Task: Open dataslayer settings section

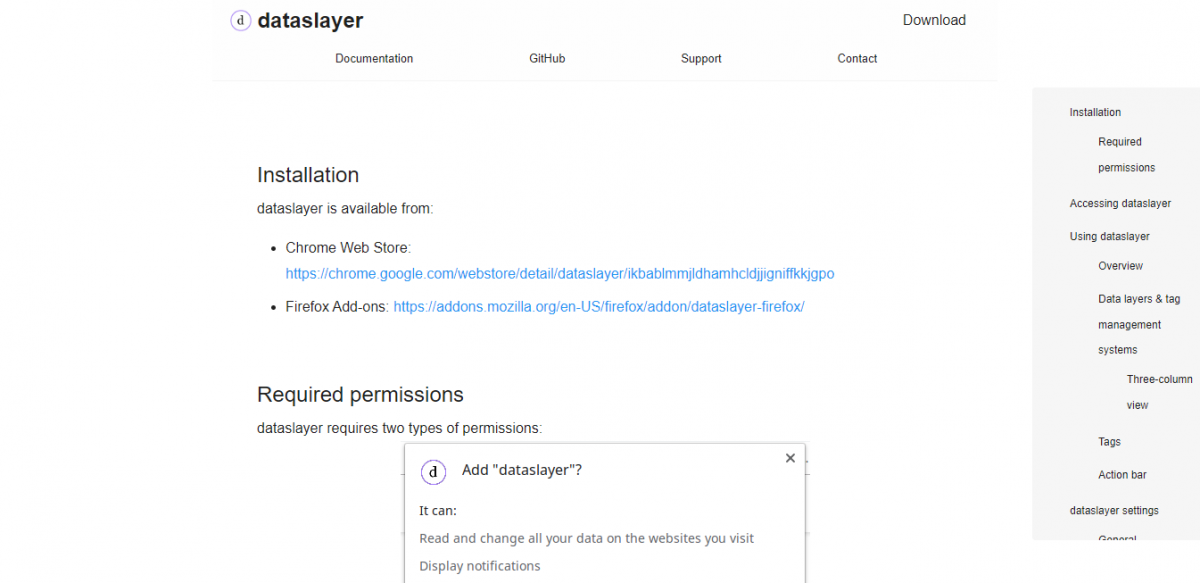Action: pyautogui.click(x=1115, y=510)
